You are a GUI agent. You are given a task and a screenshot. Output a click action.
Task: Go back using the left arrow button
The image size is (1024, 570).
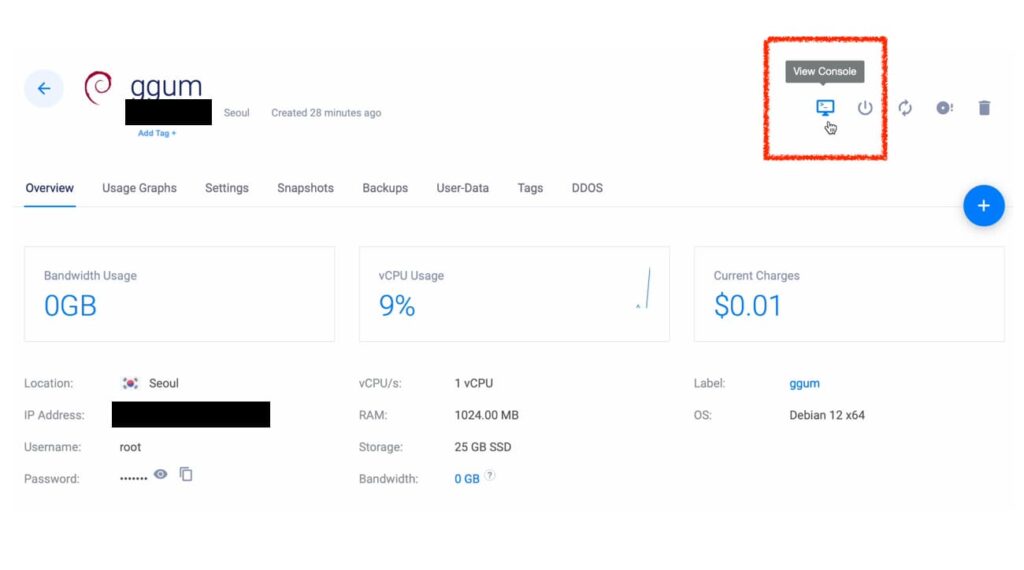pos(44,89)
